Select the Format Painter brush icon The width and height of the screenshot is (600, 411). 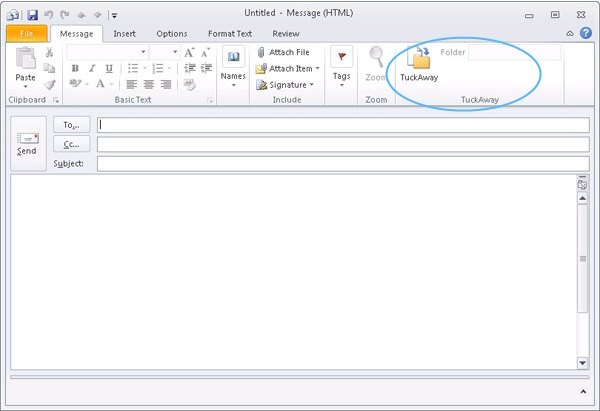pyautogui.click(x=49, y=84)
